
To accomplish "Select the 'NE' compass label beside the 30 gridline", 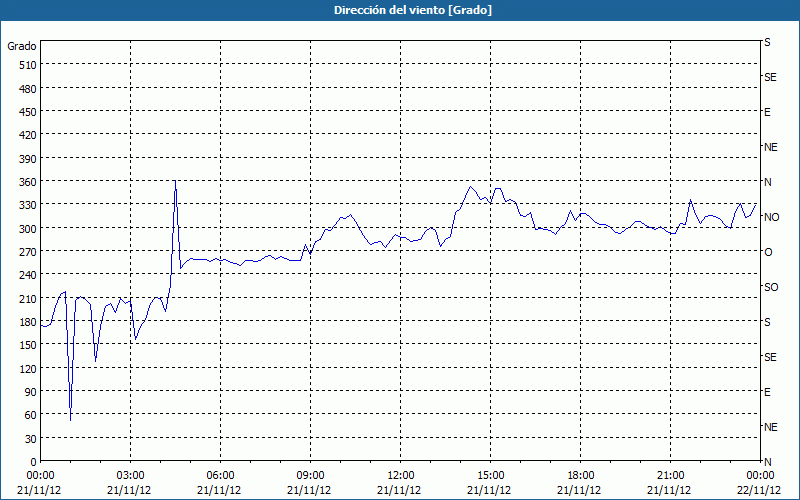I will [771, 427].
